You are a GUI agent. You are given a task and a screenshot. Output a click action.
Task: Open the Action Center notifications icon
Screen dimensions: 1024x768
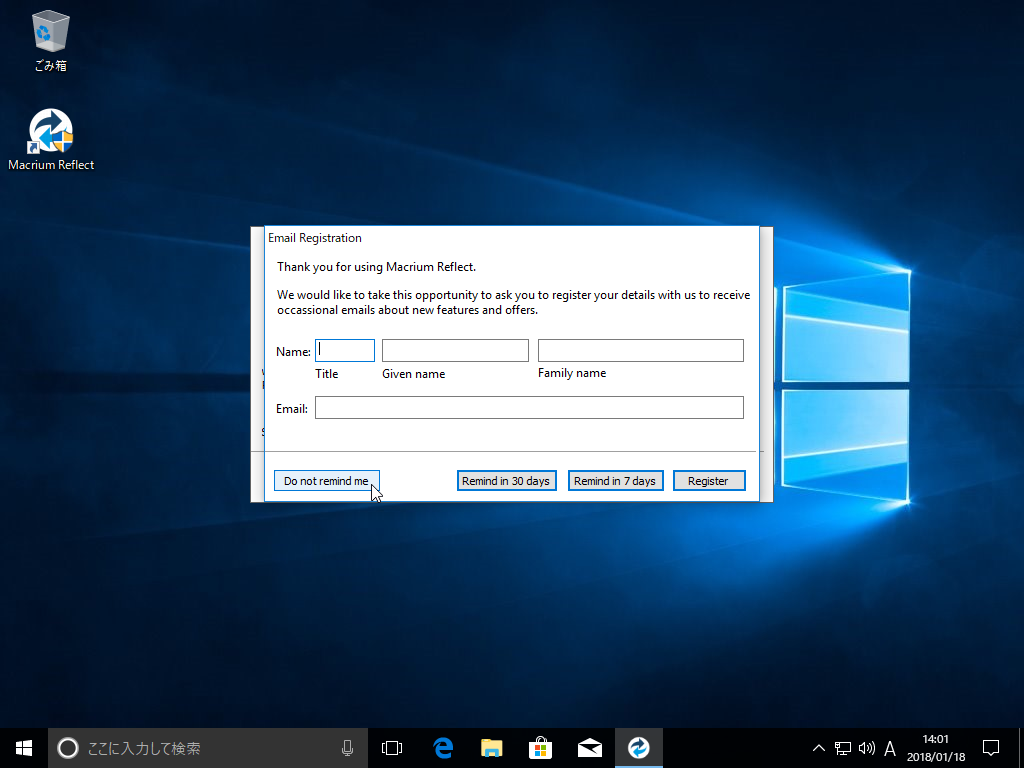pos(991,748)
